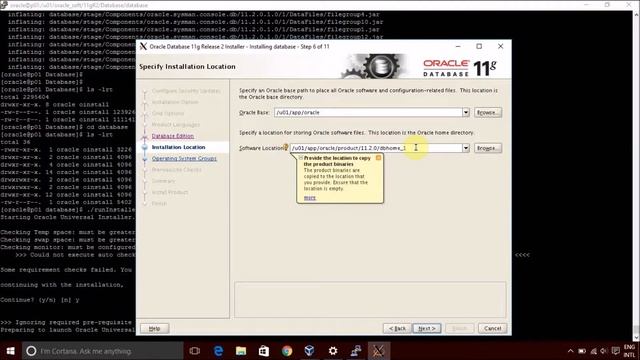Click the network tray icon
Screen dimensions: 640x360
pyautogui.click(x=593, y=351)
